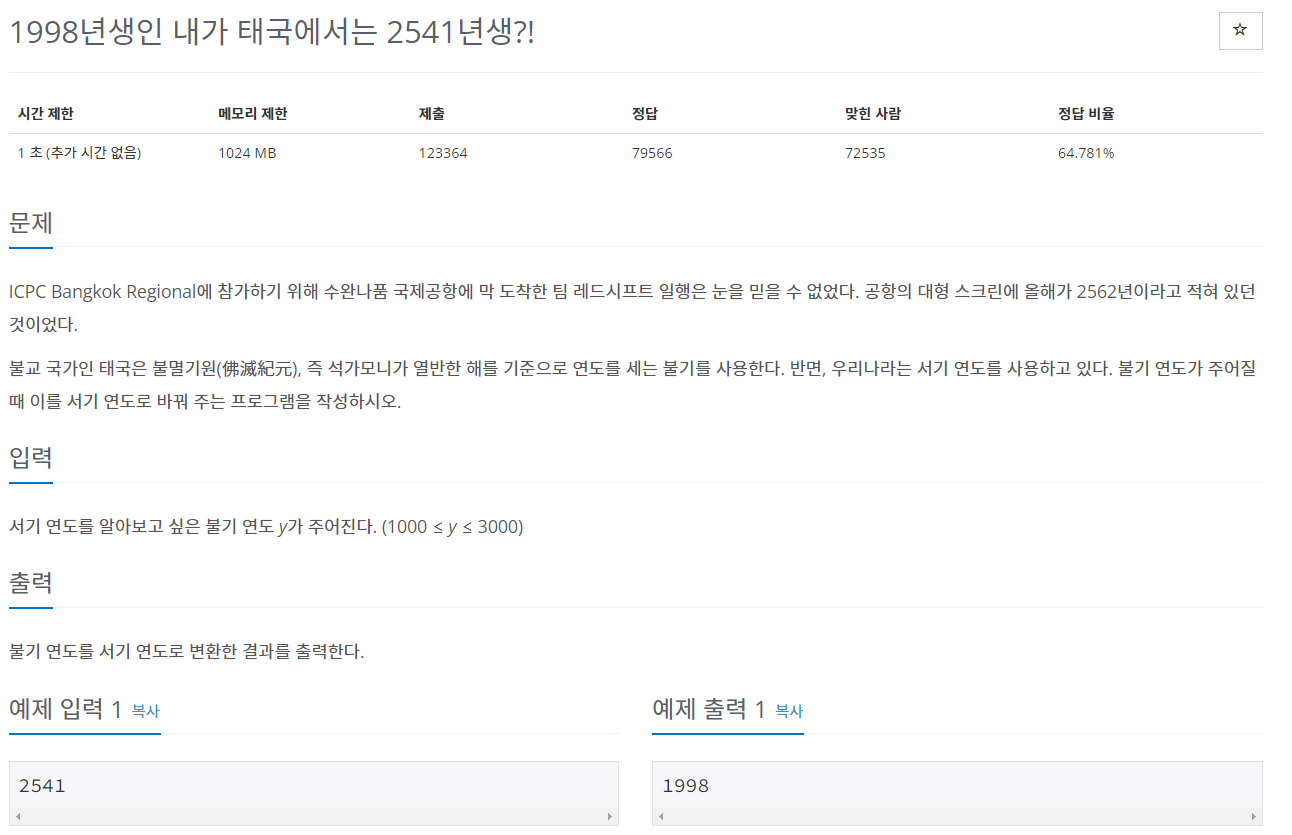The height and width of the screenshot is (835, 1292).
Task: Click the example input text 2541
Action: (42, 786)
